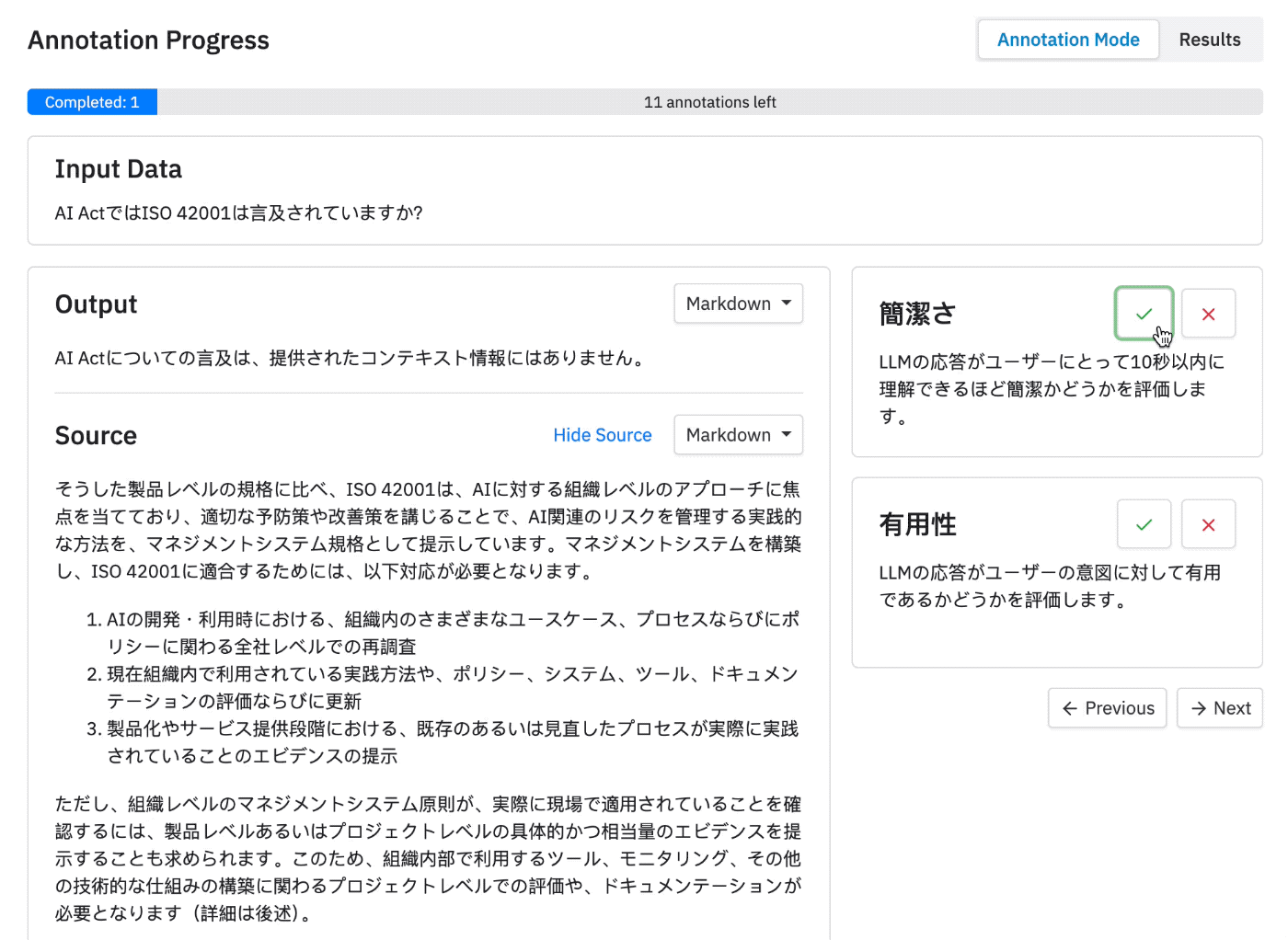Open the Output Markdown format dropdown

tap(738, 304)
